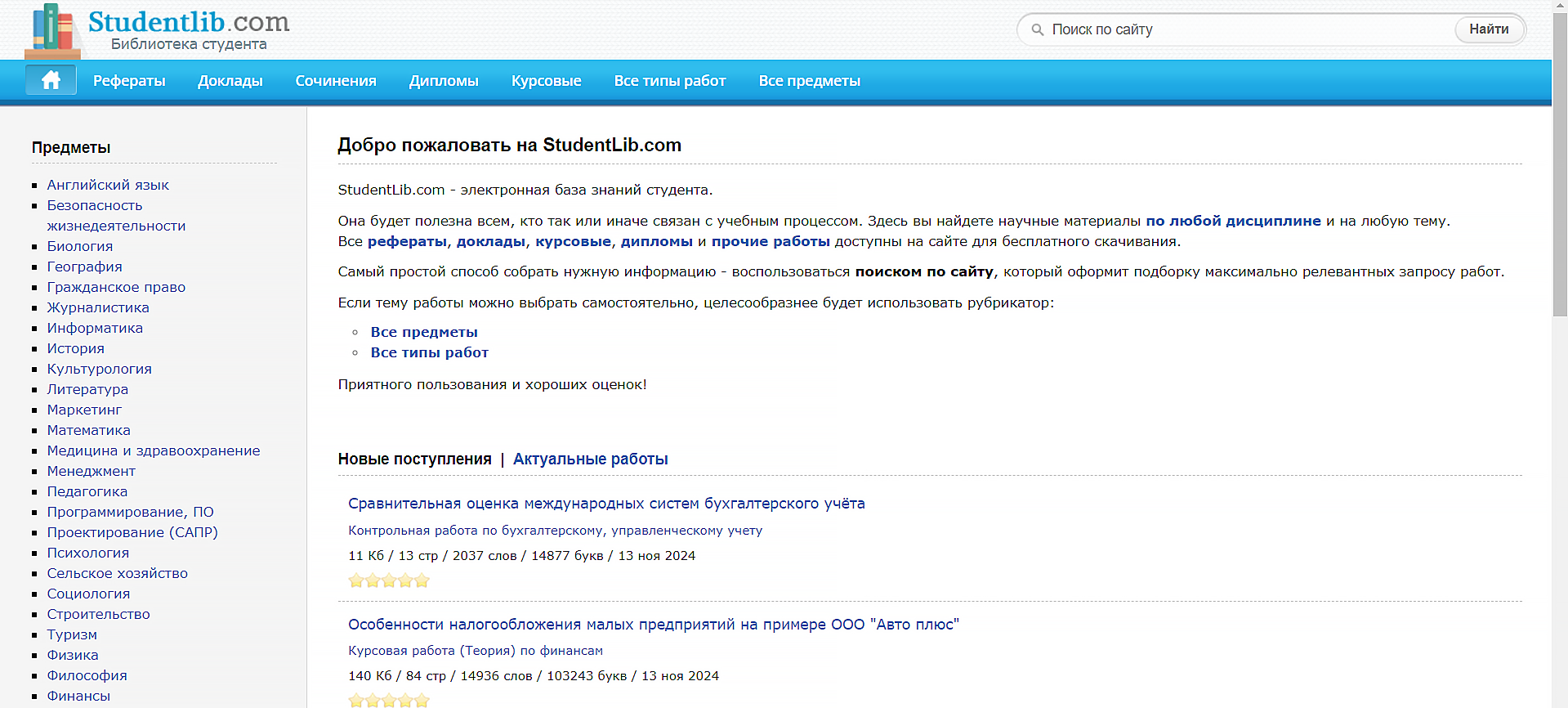Click the дипломы link in welcome text
1568x708 pixels.
(x=656, y=241)
